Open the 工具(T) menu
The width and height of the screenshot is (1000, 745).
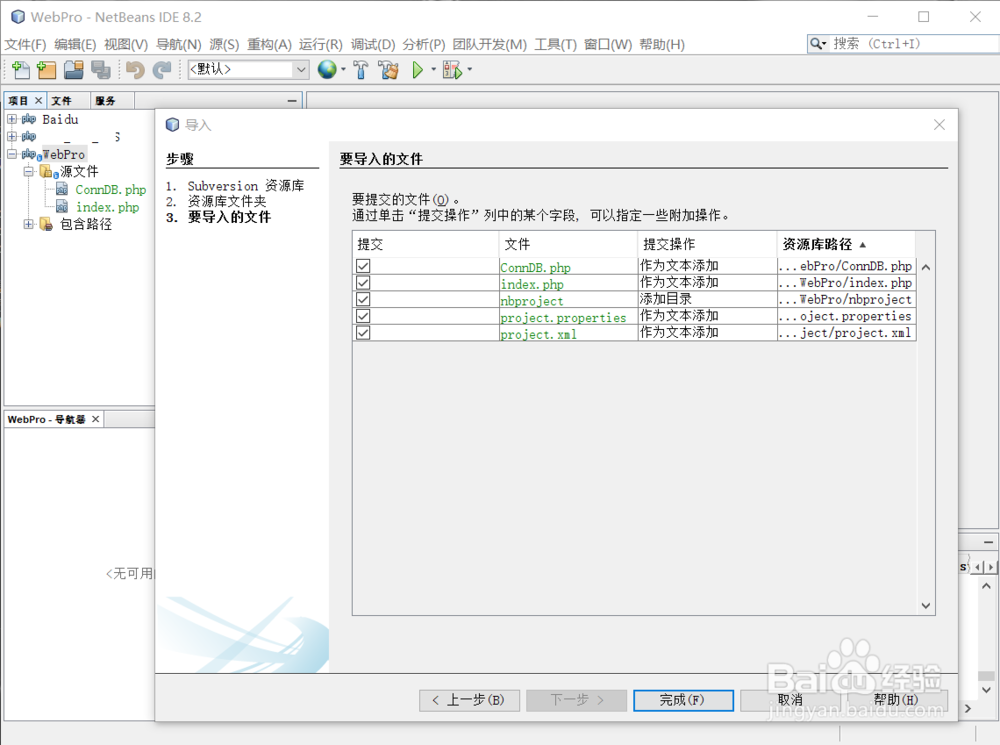click(x=555, y=44)
